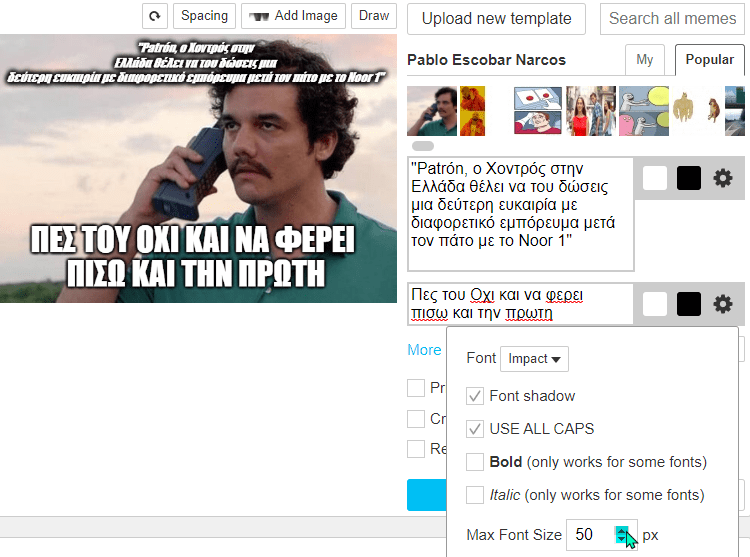The width and height of the screenshot is (750, 557).
Task: Focus the Search all memes field
Action: 672,19
